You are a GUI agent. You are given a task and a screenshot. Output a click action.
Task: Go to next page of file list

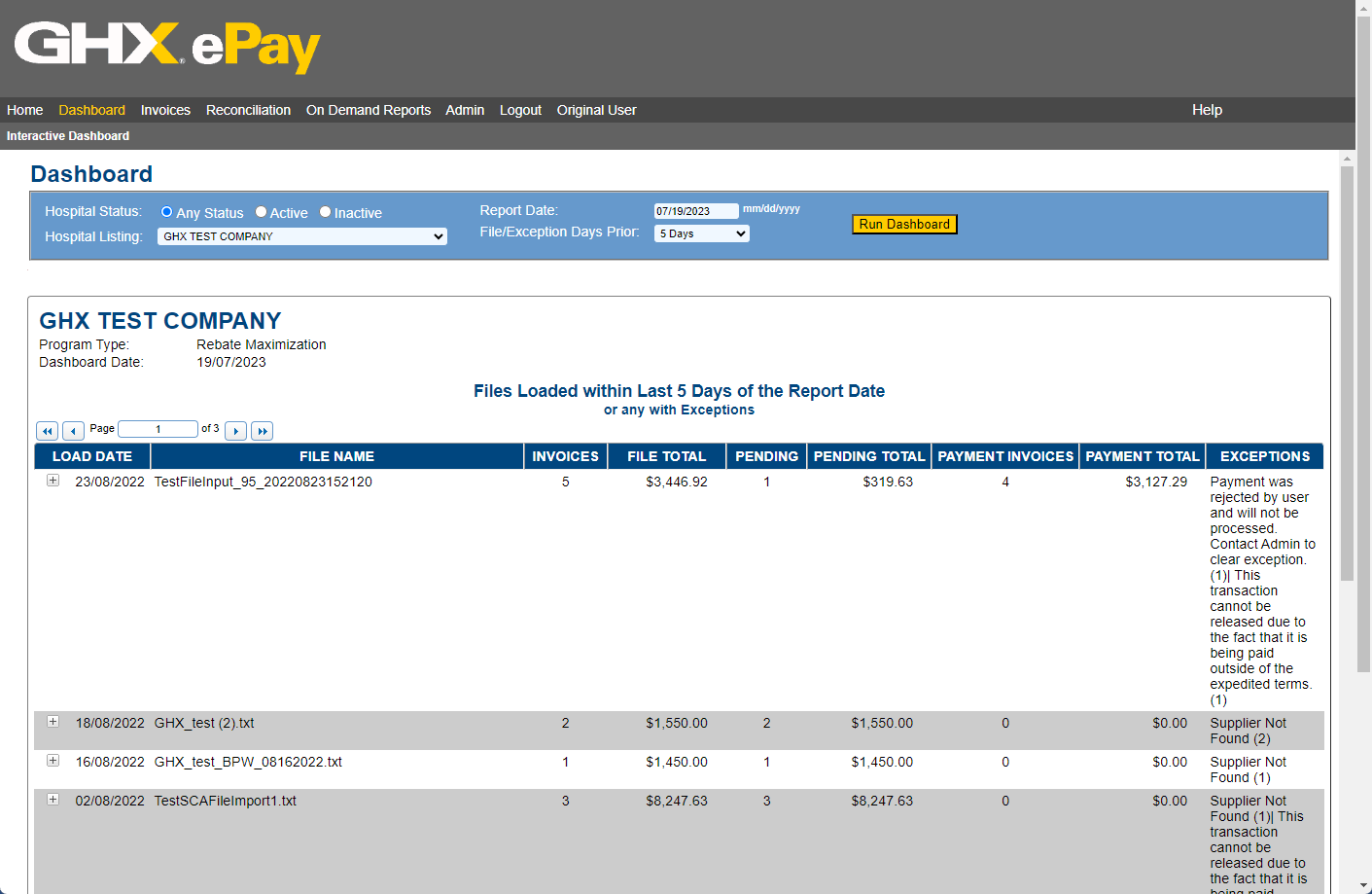tap(235, 431)
